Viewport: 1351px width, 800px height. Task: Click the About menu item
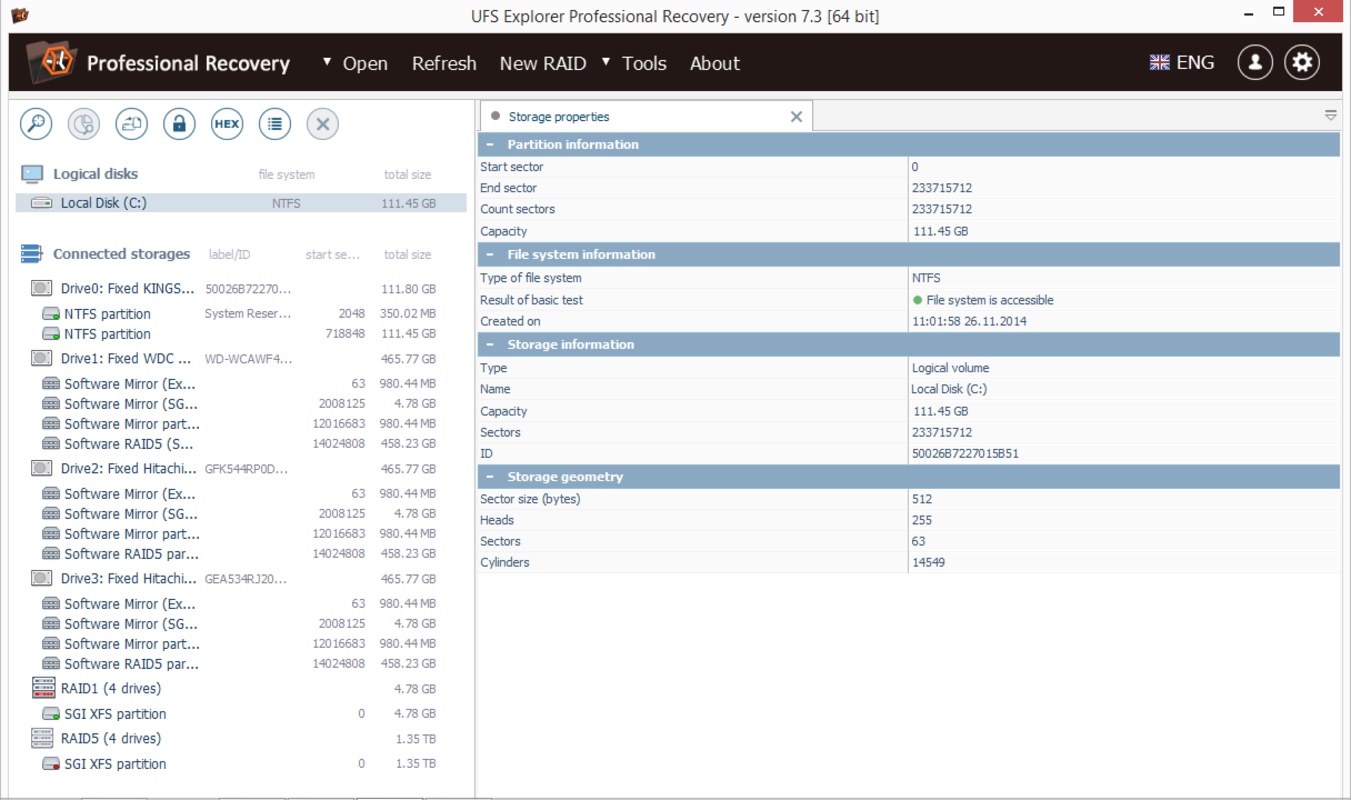[714, 63]
